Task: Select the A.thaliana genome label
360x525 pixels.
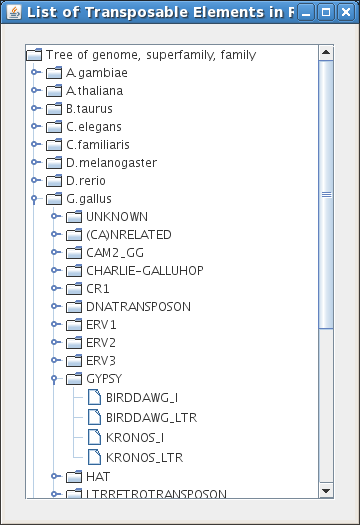Action: (94, 91)
